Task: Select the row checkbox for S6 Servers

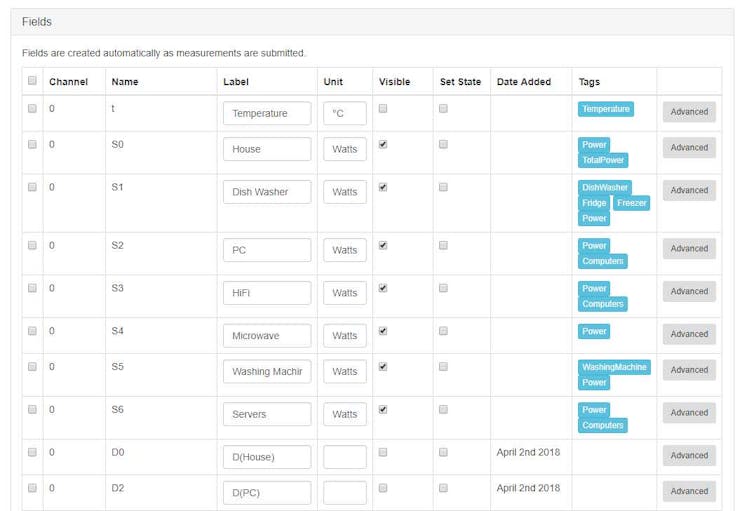Action: (x=32, y=410)
